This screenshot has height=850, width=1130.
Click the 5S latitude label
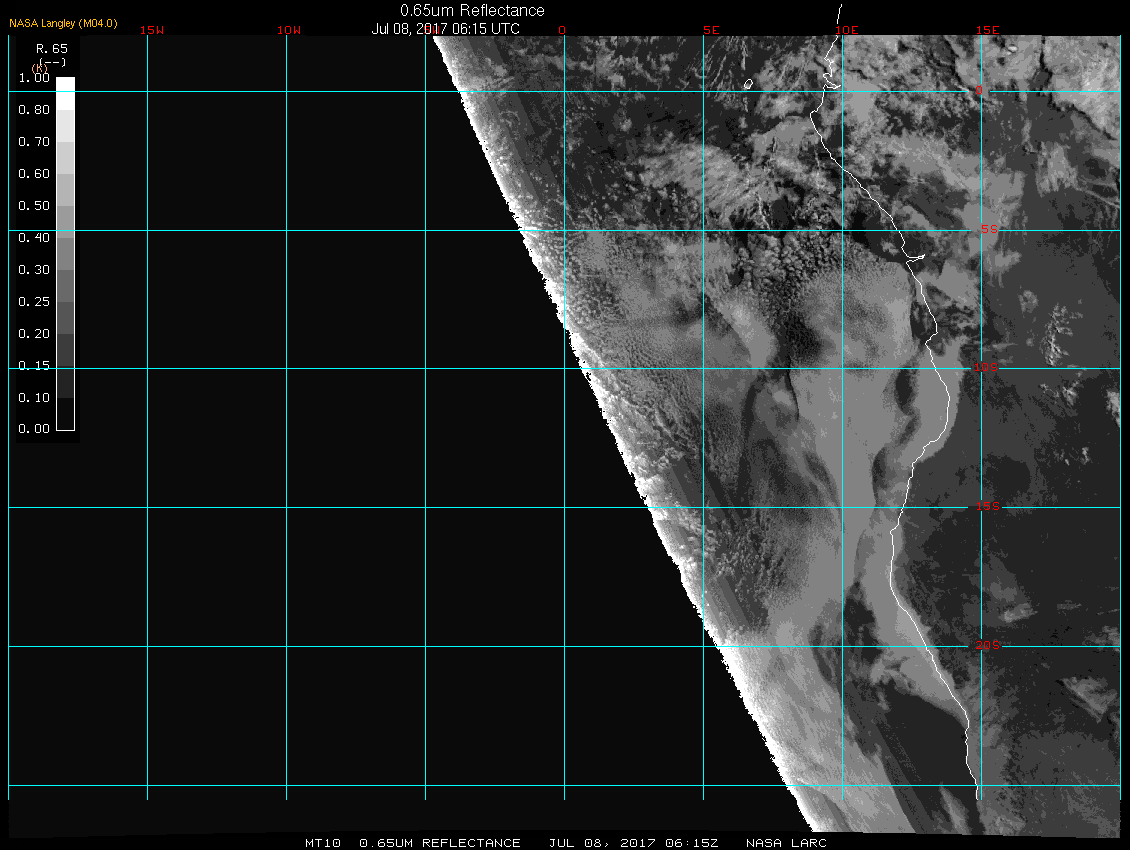click(989, 229)
